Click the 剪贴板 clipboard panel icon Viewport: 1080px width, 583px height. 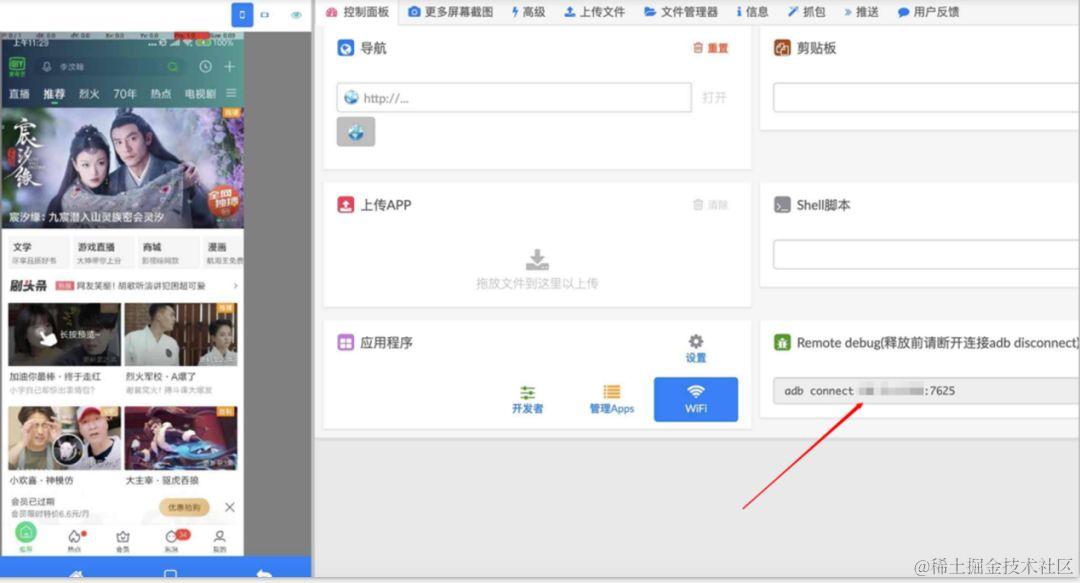(782, 48)
